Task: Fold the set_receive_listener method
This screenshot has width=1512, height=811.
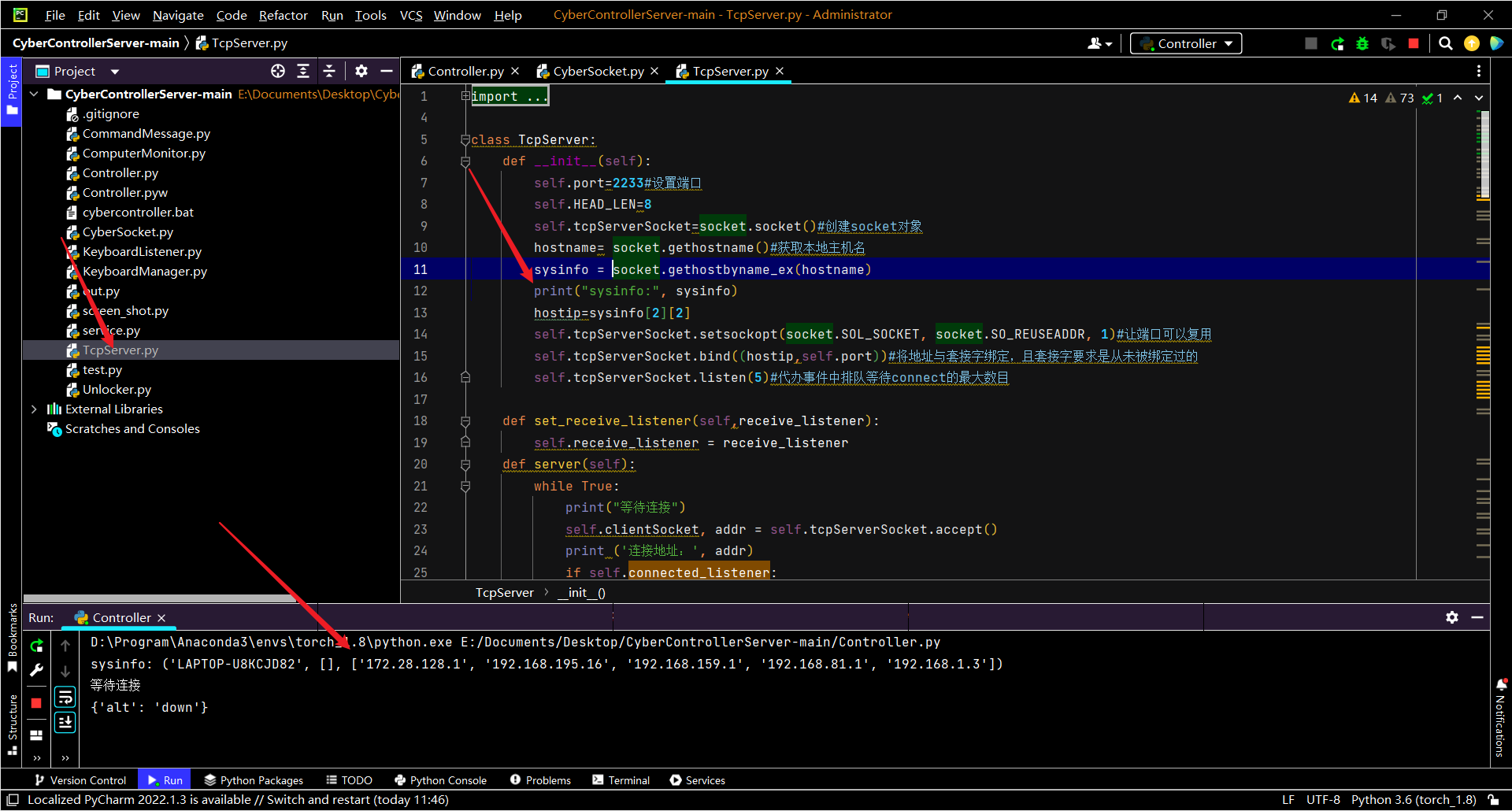Action: click(465, 421)
